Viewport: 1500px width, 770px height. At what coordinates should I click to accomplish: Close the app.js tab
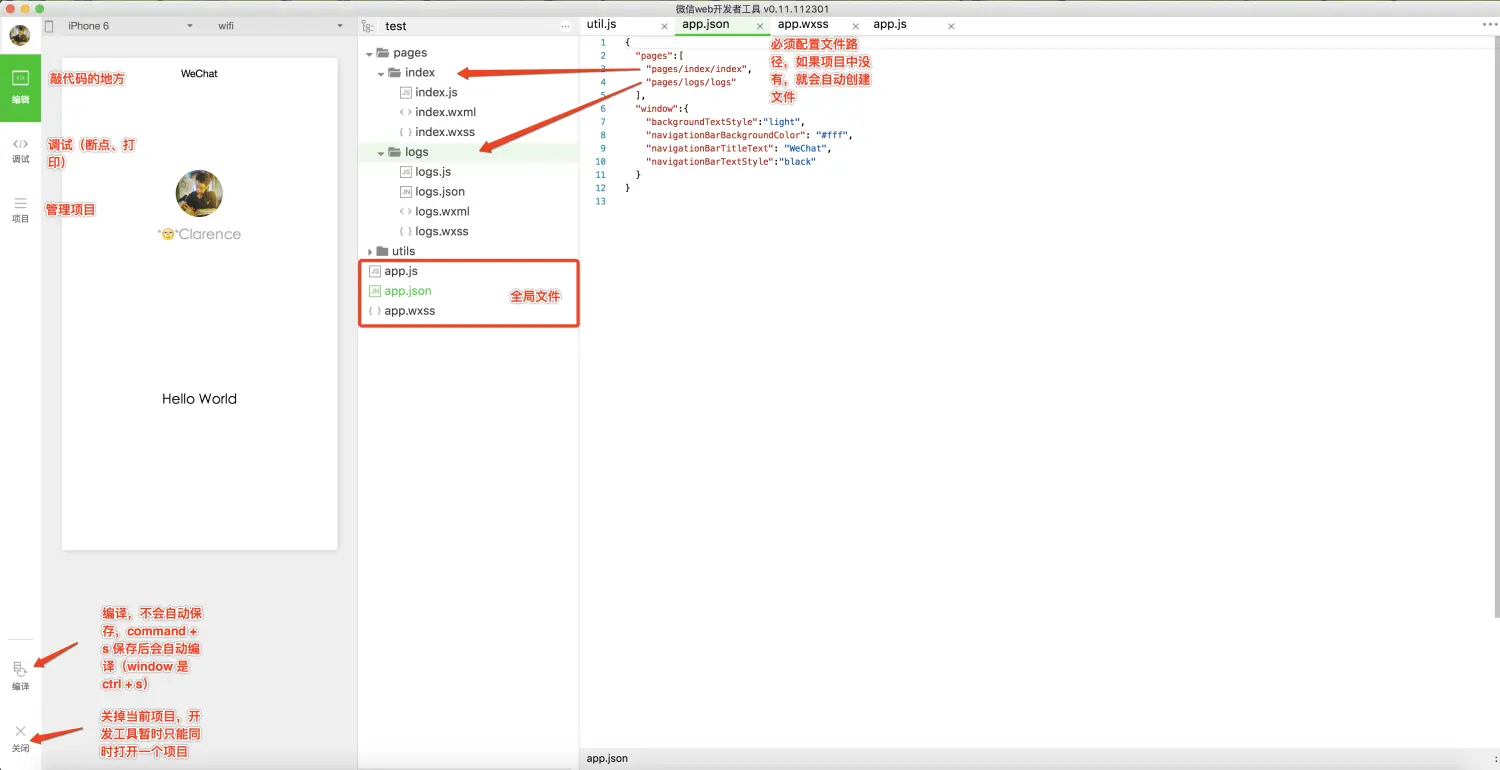[951, 26]
